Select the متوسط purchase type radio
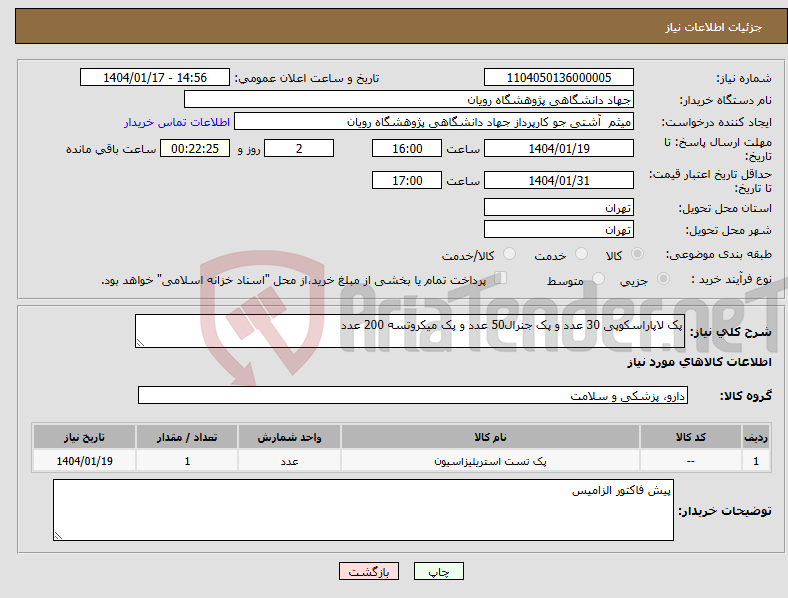The height and width of the screenshot is (598, 788). tap(599, 278)
